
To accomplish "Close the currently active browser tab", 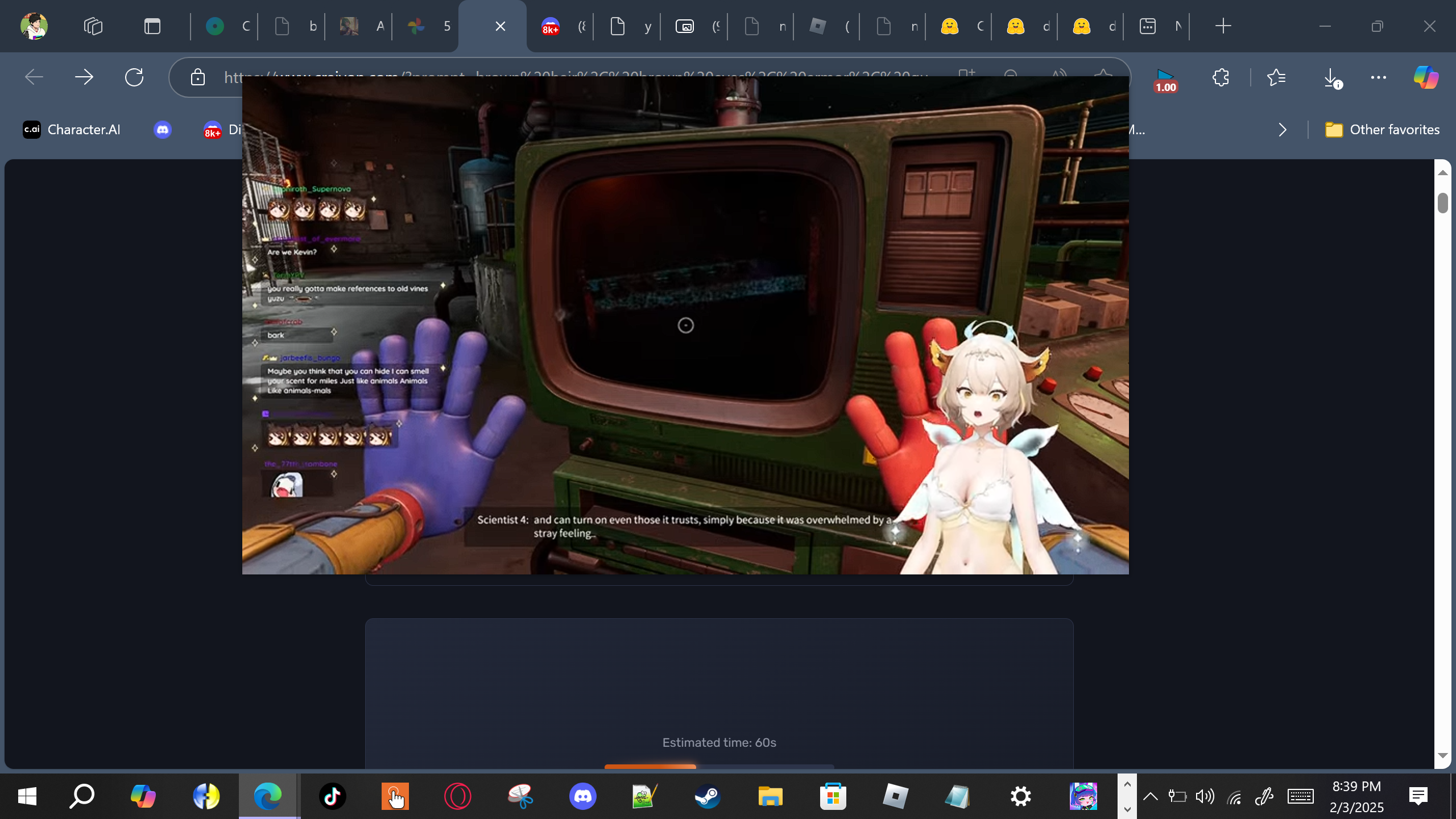I will pyautogui.click(x=500, y=26).
